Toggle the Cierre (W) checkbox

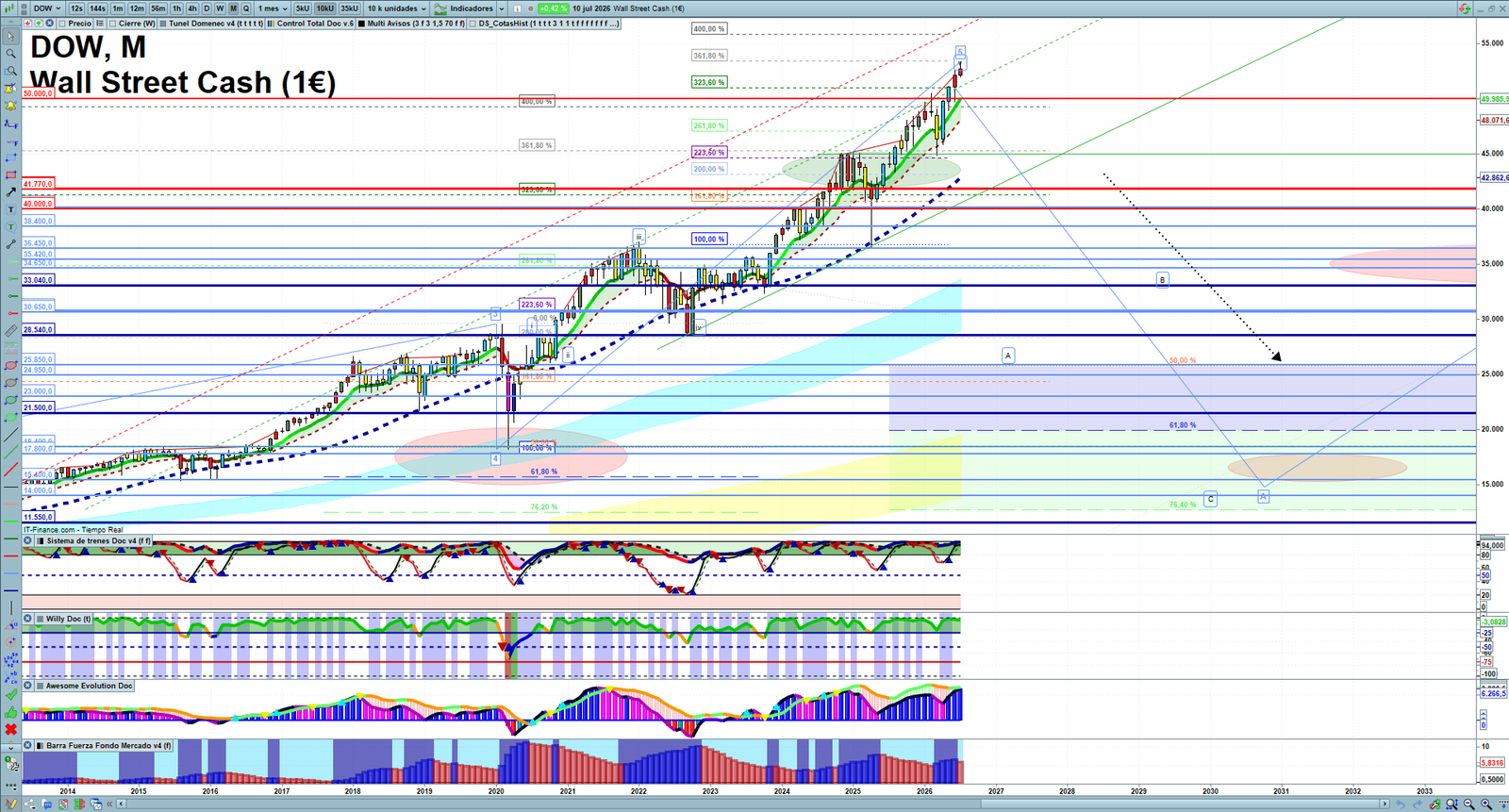pyautogui.click(x=113, y=24)
